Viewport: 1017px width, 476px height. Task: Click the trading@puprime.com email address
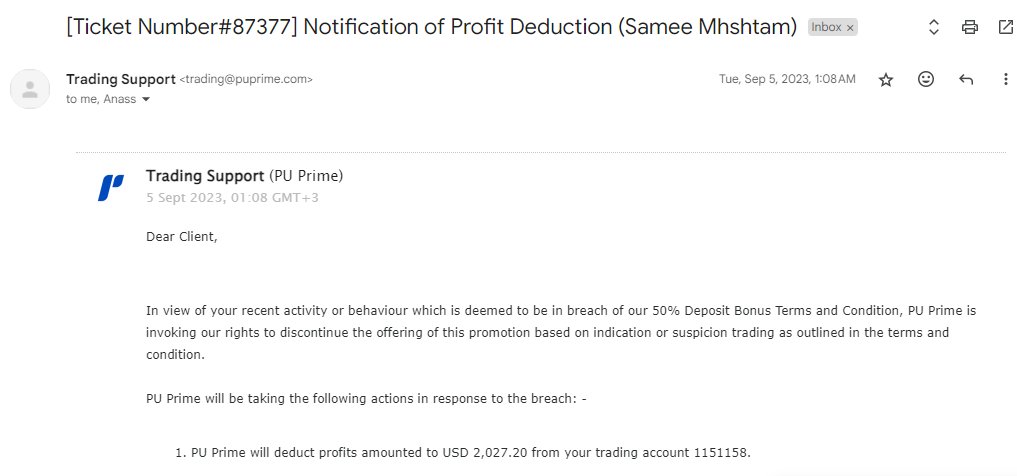pos(246,79)
